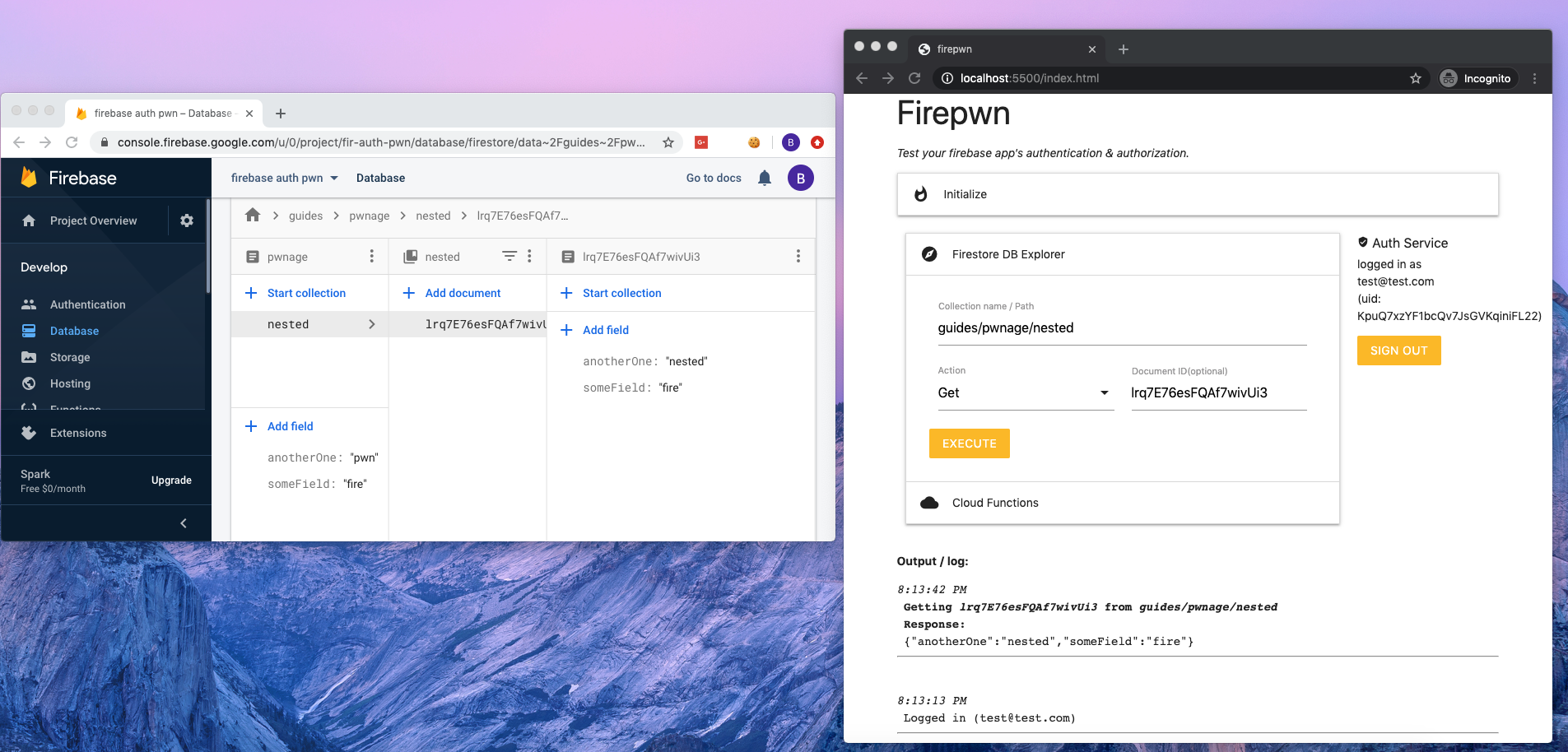Click the cookie extension icon

(x=754, y=142)
